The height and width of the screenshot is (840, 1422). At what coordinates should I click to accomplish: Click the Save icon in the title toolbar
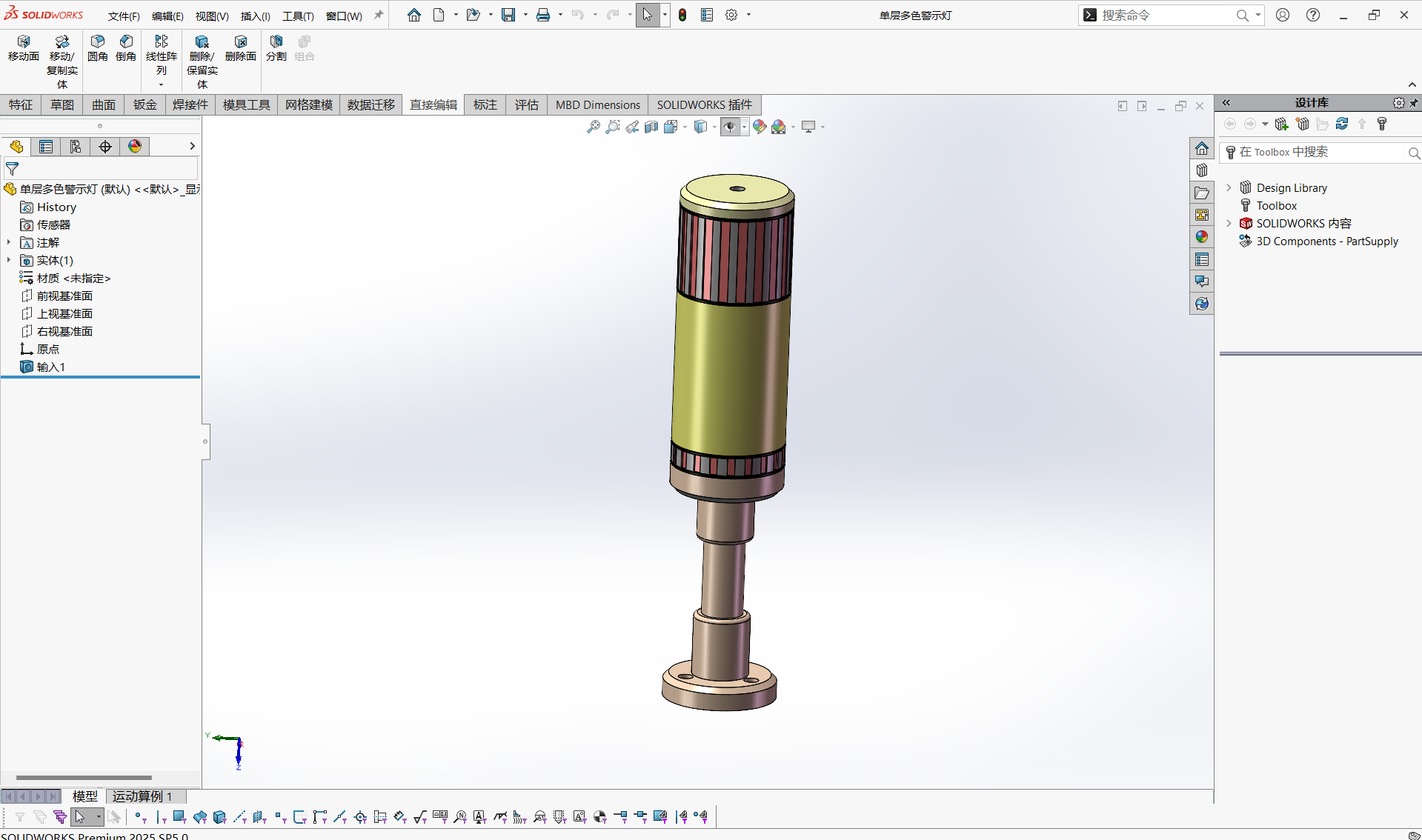coord(508,15)
